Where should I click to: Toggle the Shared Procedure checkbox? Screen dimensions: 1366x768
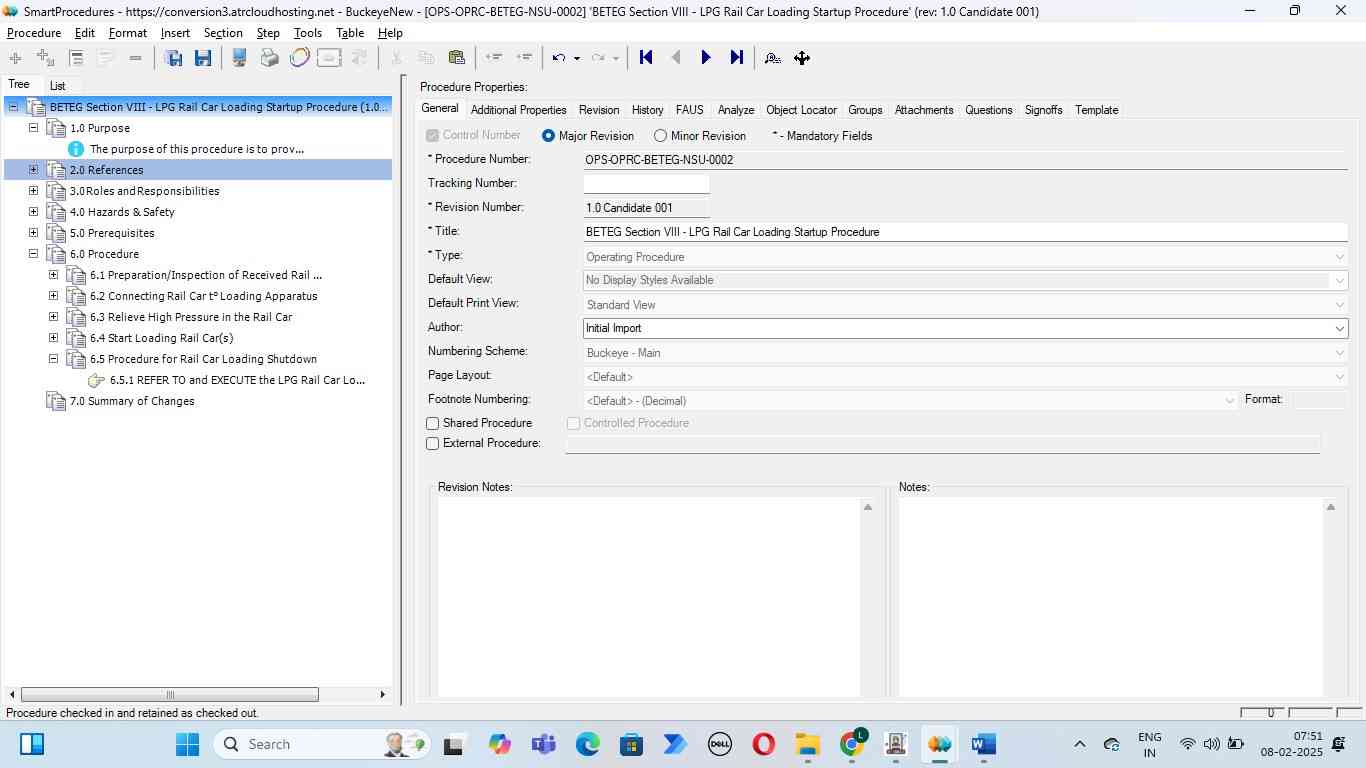click(433, 424)
